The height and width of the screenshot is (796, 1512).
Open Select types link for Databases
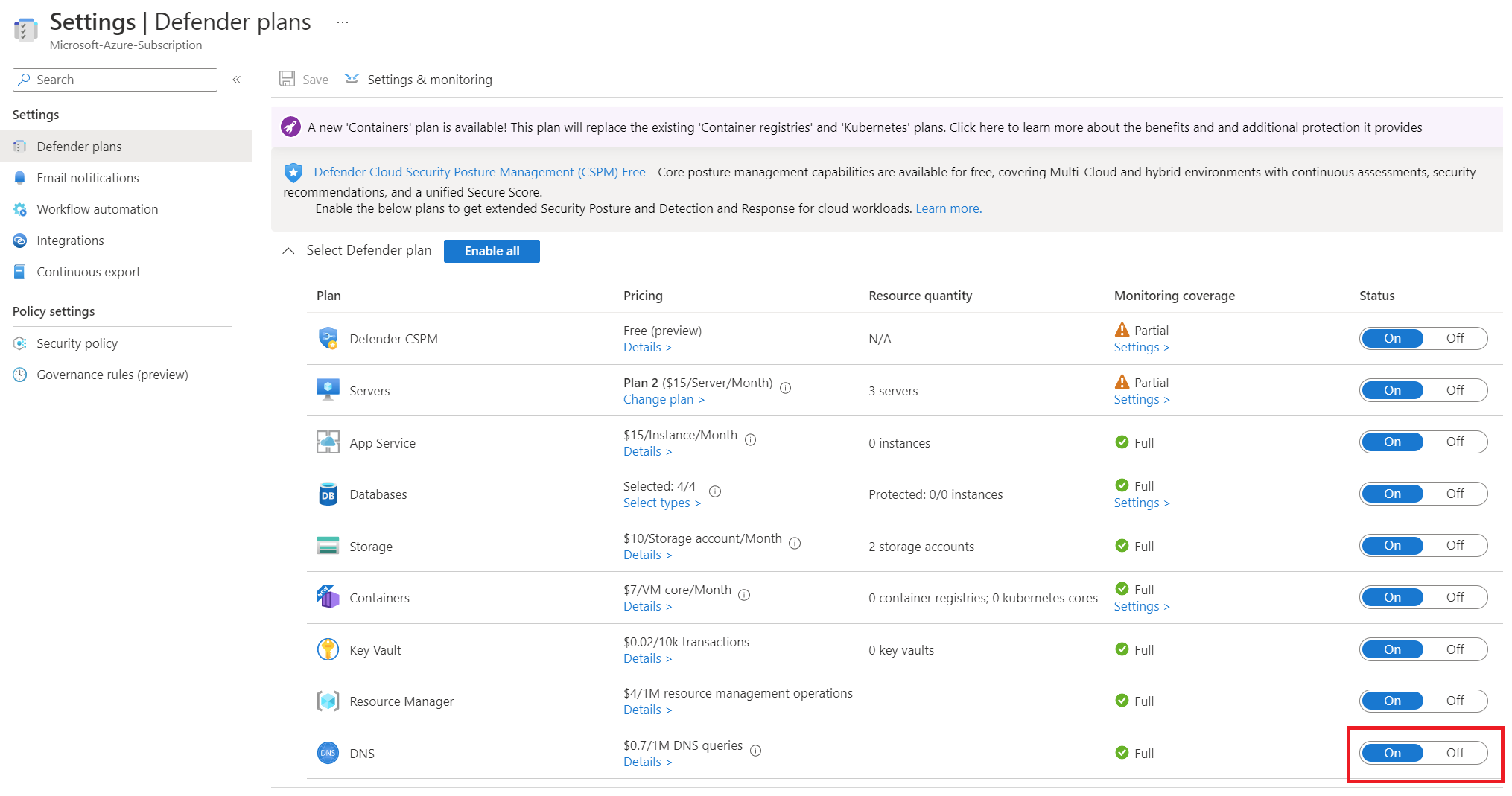click(x=661, y=503)
